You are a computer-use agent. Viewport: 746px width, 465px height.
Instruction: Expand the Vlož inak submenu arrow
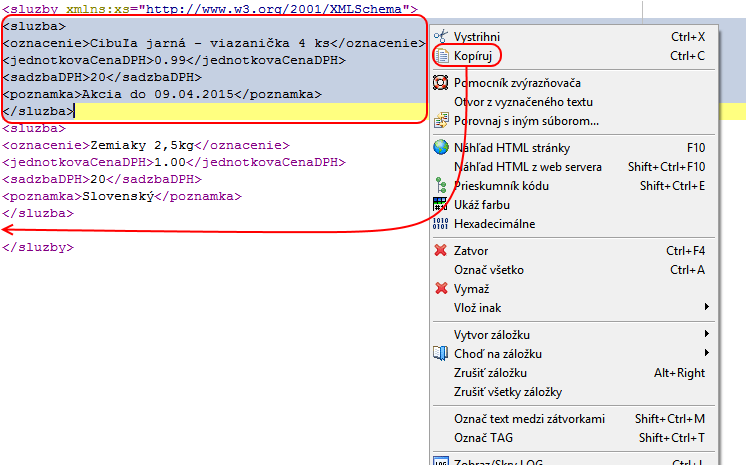[x=707, y=307]
